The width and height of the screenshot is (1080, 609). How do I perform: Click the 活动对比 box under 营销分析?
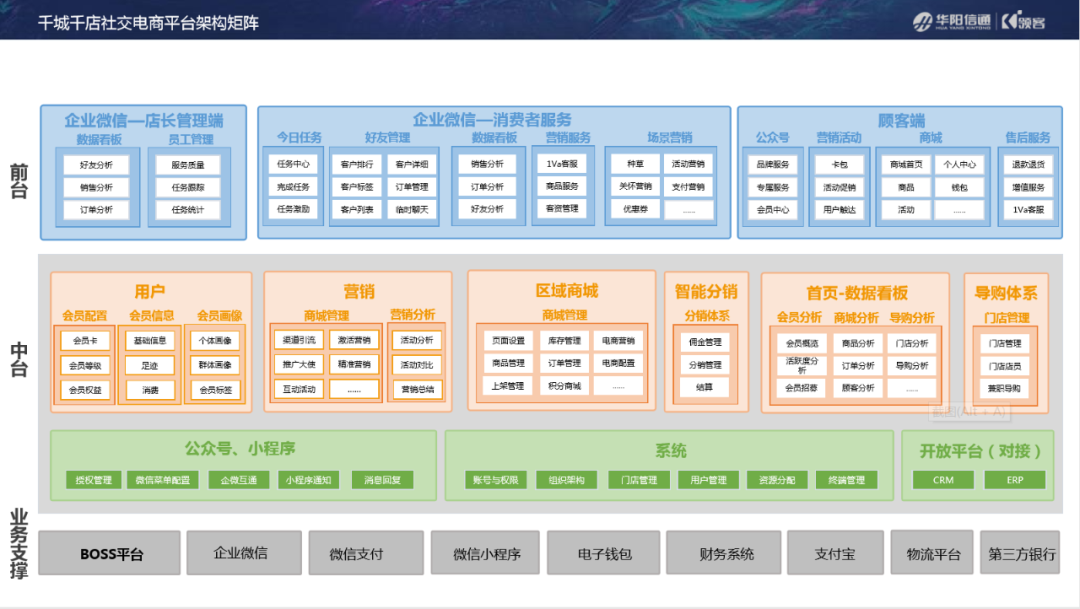pyautogui.click(x=417, y=364)
